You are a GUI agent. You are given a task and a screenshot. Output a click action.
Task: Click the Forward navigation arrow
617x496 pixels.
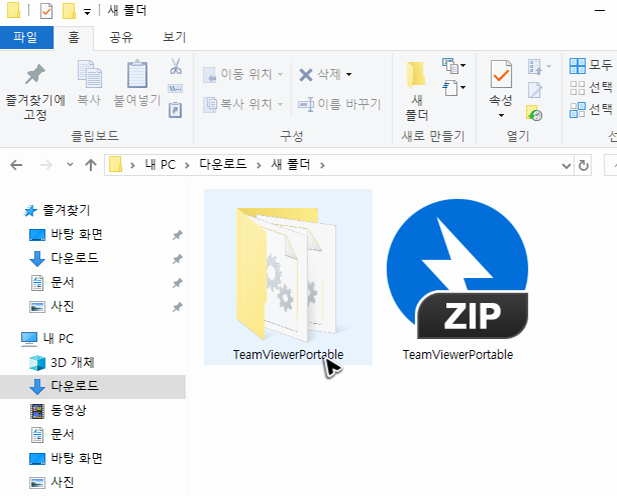pos(46,165)
